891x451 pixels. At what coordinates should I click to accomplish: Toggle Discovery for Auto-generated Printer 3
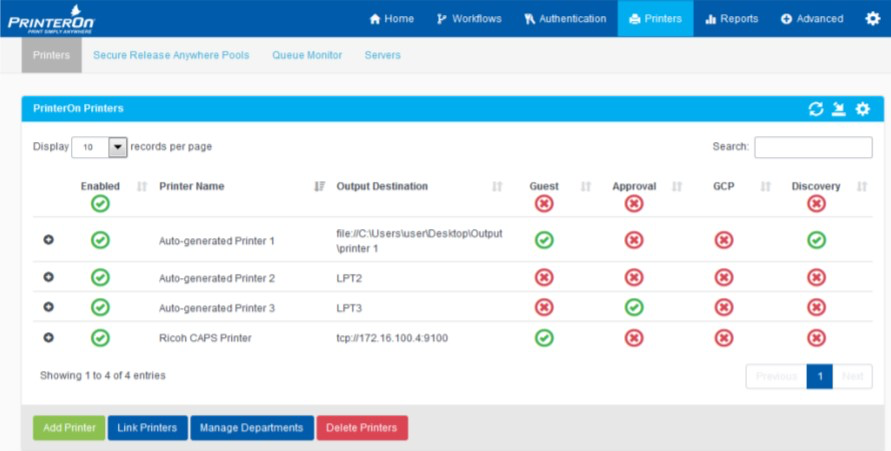[816, 307]
